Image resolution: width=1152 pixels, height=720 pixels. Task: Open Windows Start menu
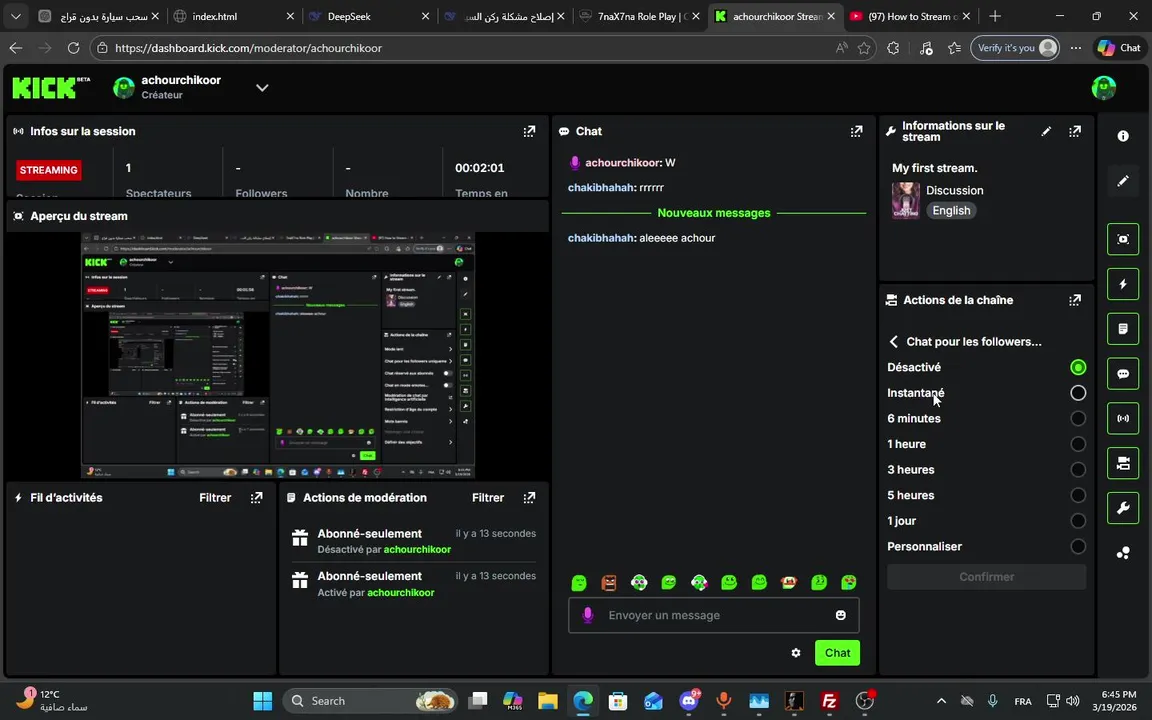click(262, 701)
